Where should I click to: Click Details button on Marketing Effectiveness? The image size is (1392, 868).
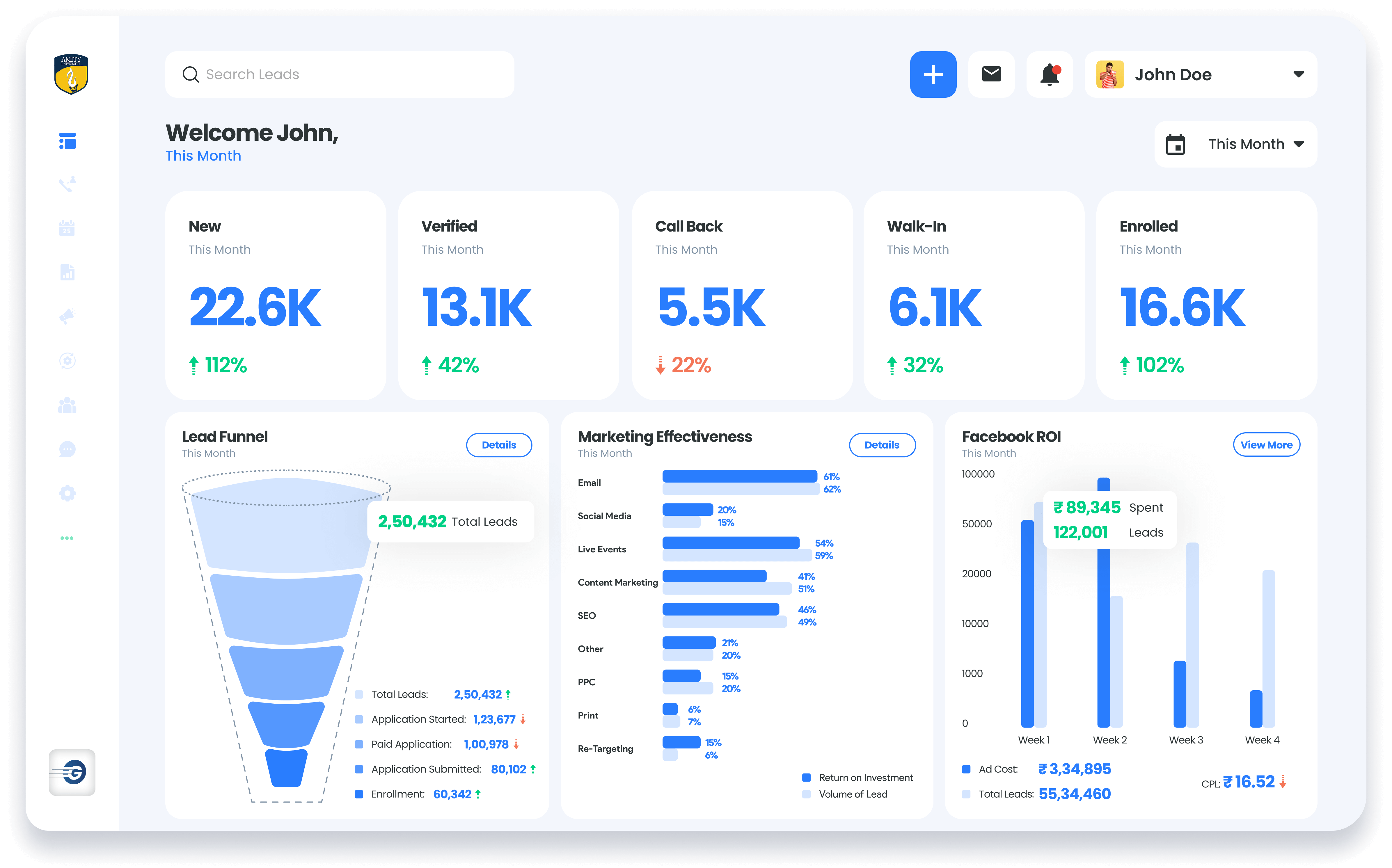coord(881,445)
